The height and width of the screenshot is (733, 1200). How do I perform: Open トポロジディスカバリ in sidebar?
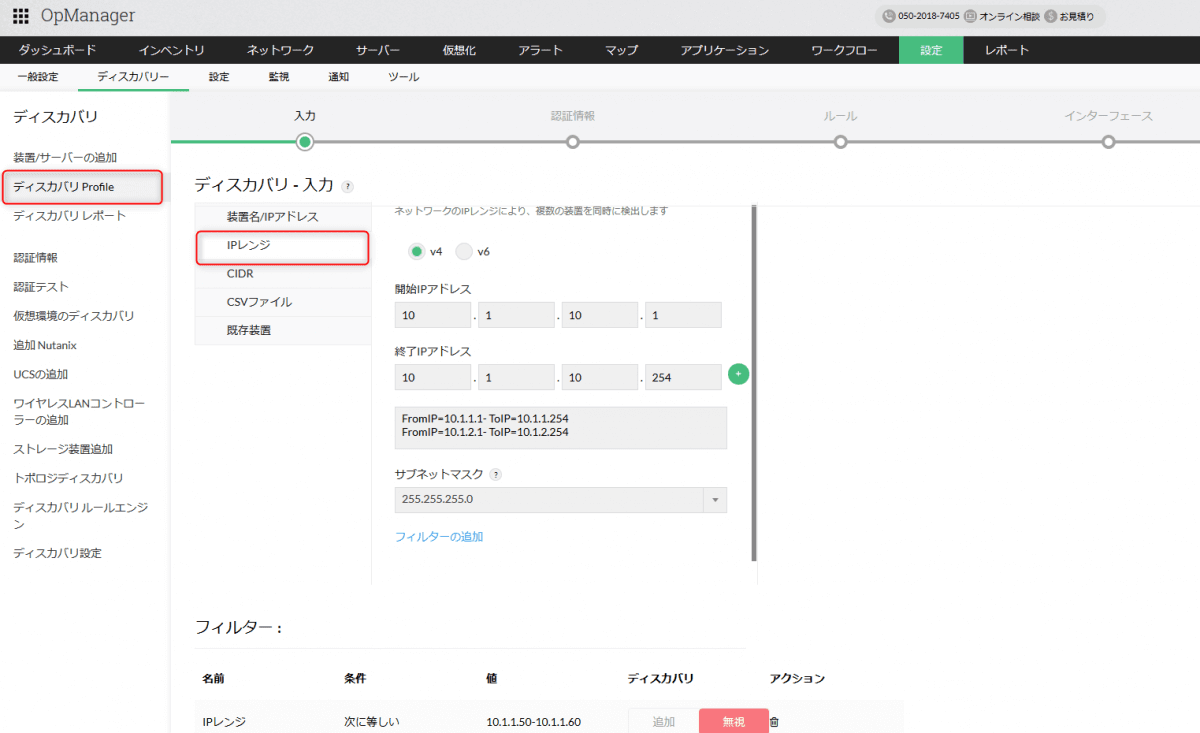click(x=68, y=478)
